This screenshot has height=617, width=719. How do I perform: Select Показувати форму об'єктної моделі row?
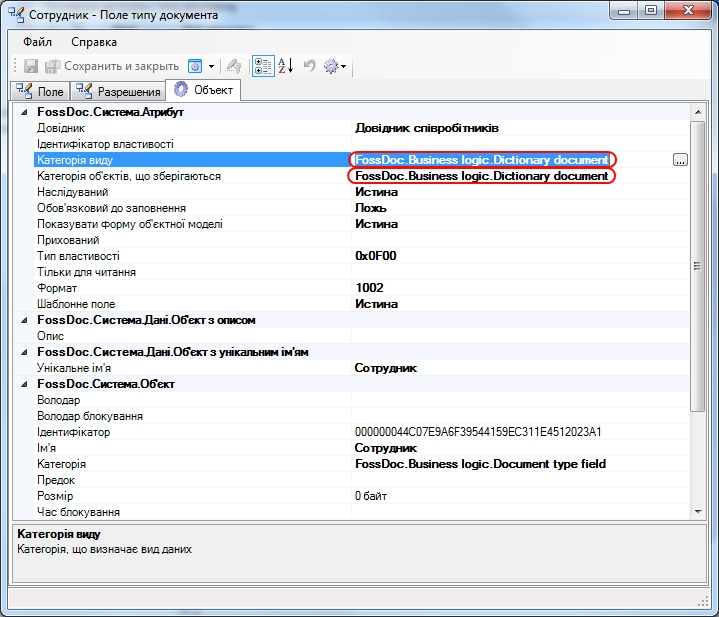(361, 224)
